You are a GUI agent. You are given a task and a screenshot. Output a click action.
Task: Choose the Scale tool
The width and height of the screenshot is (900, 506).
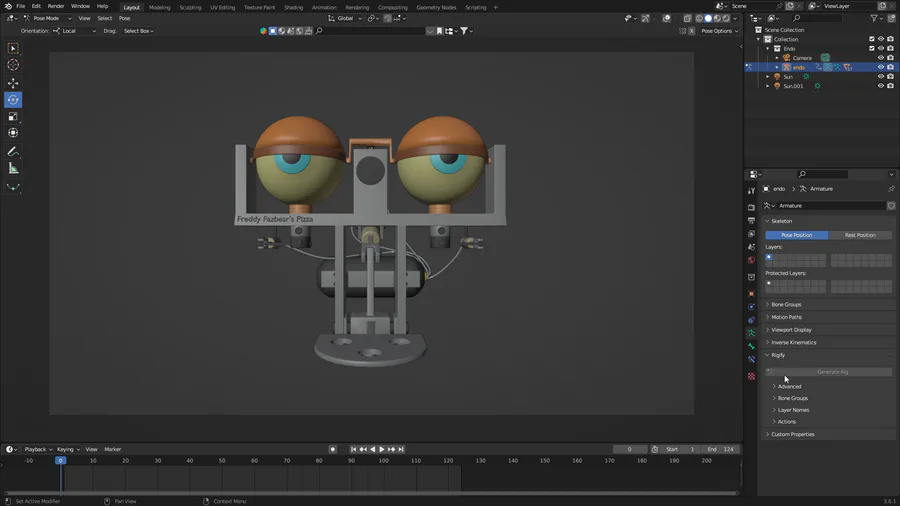pyautogui.click(x=13, y=116)
